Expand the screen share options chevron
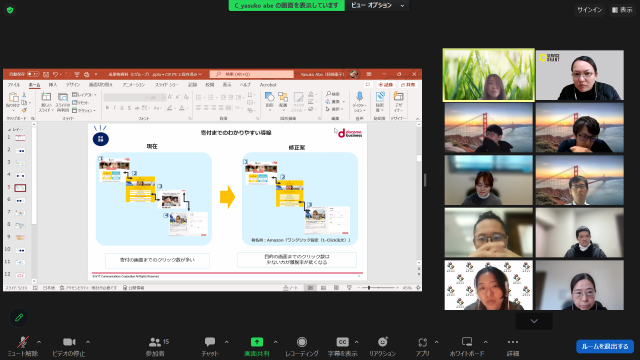 pos(276,342)
